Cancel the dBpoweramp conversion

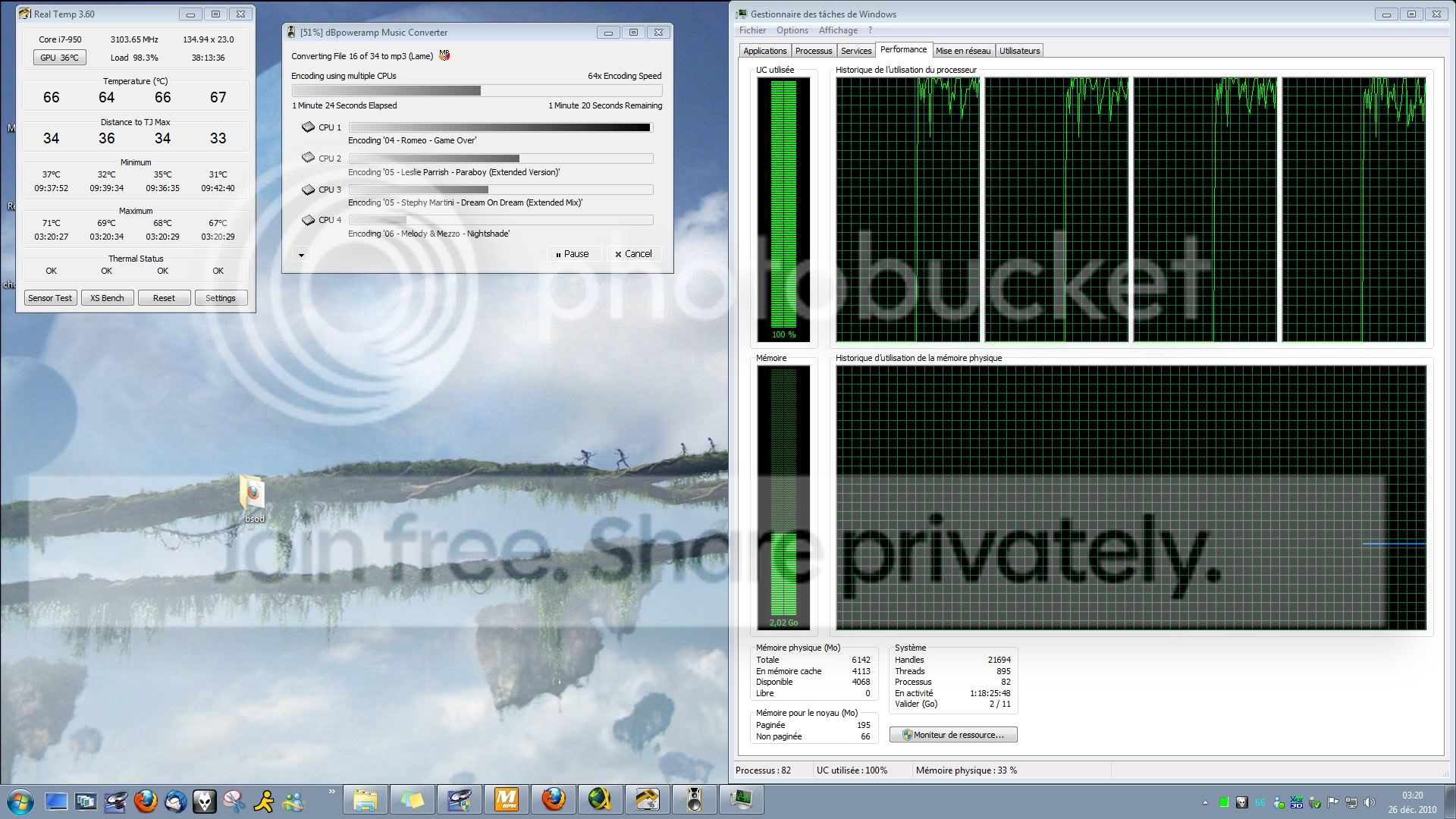pyautogui.click(x=634, y=254)
